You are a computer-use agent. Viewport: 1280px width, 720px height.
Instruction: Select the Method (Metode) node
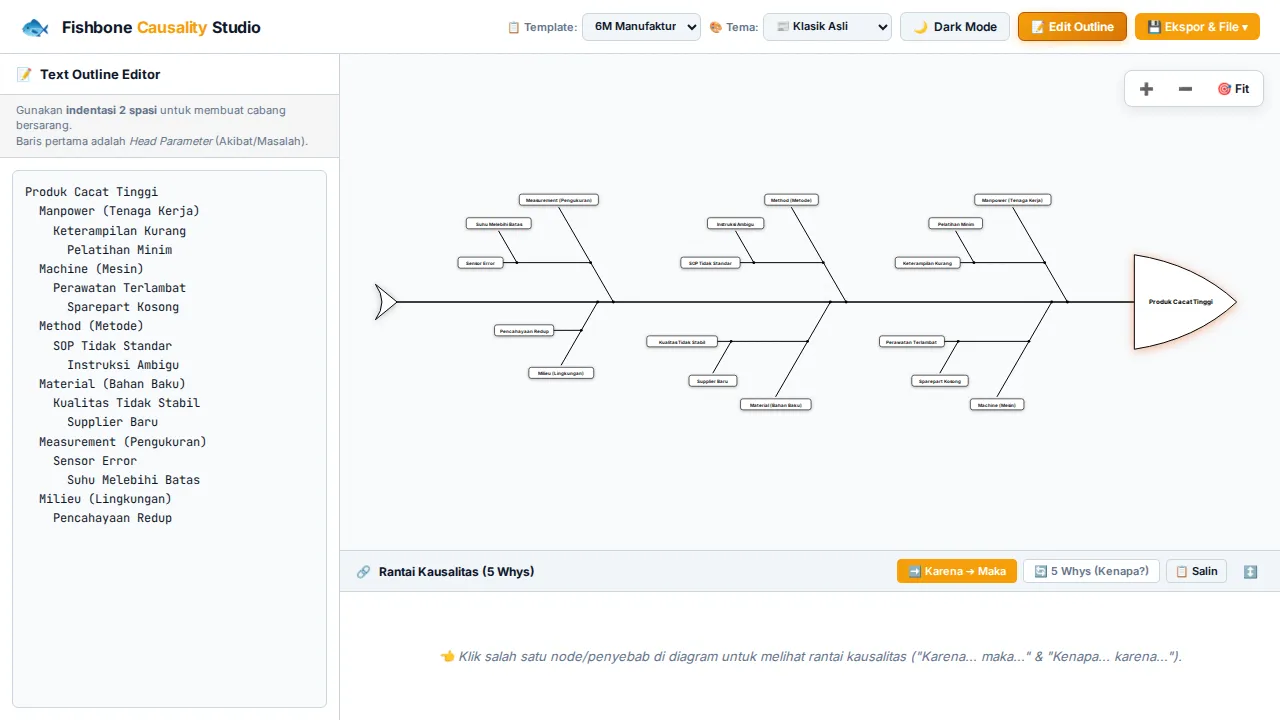(791, 200)
